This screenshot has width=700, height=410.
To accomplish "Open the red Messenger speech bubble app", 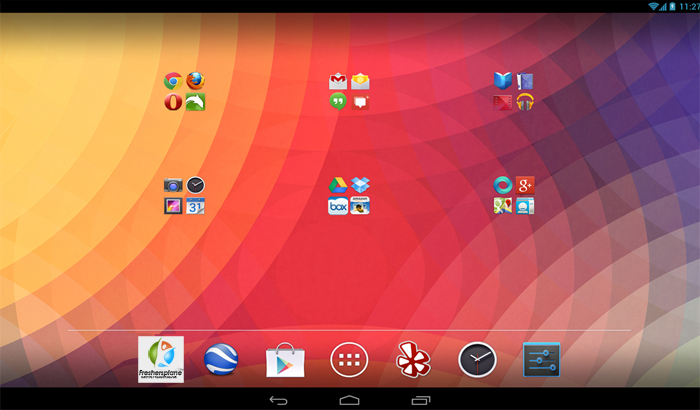I will [360, 102].
